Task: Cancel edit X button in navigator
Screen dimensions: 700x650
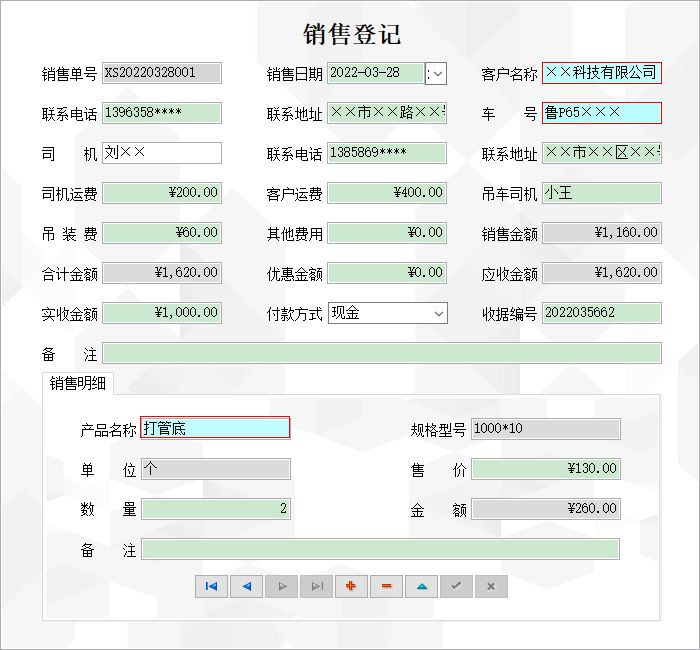Action: click(x=491, y=586)
